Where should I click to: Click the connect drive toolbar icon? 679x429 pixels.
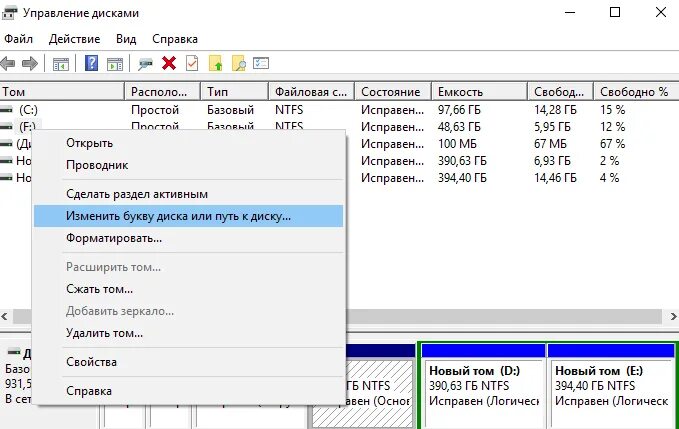[x=146, y=64]
